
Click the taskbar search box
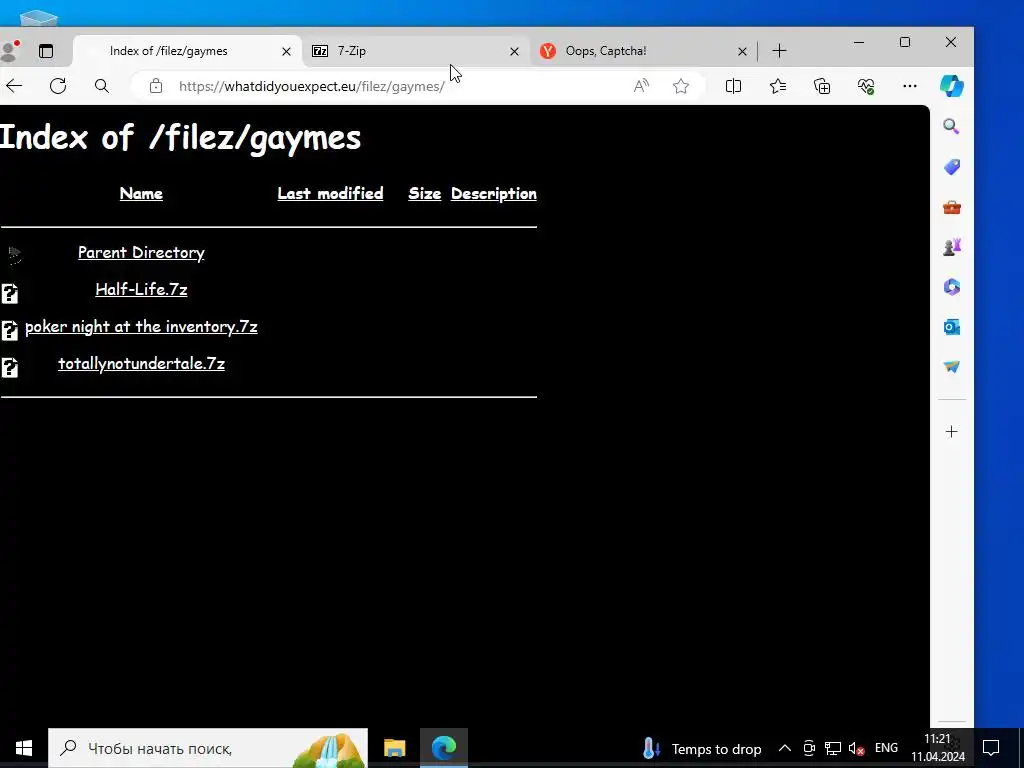click(208, 748)
